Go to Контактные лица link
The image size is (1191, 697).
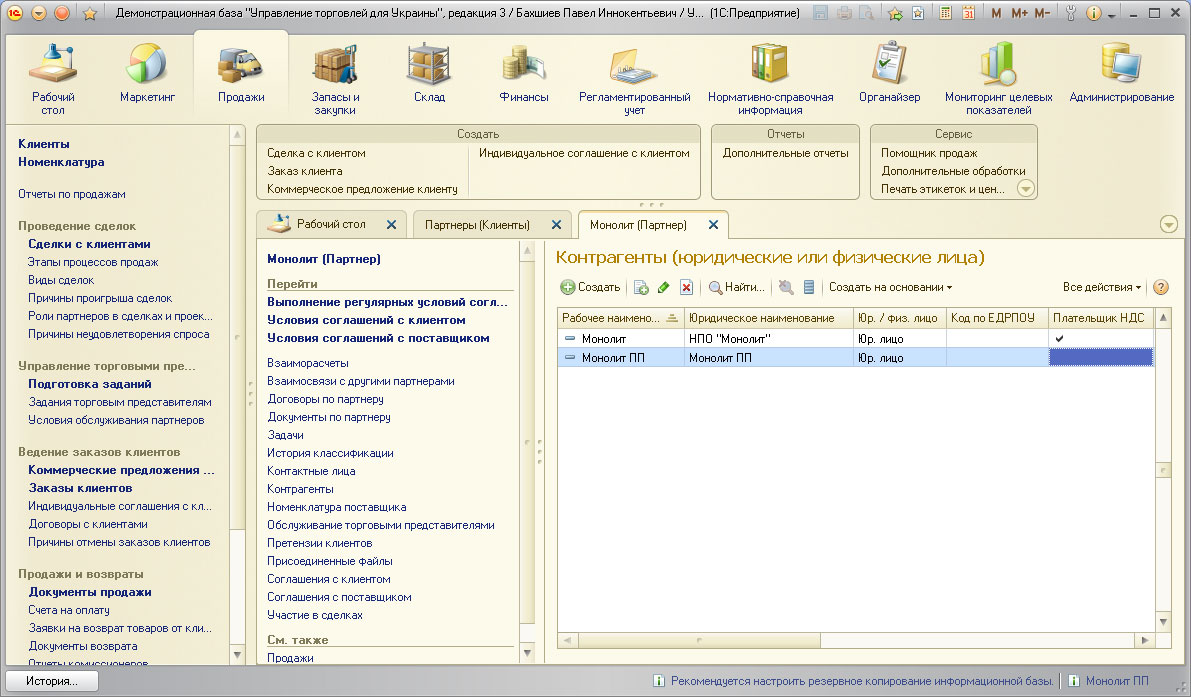(311, 471)
